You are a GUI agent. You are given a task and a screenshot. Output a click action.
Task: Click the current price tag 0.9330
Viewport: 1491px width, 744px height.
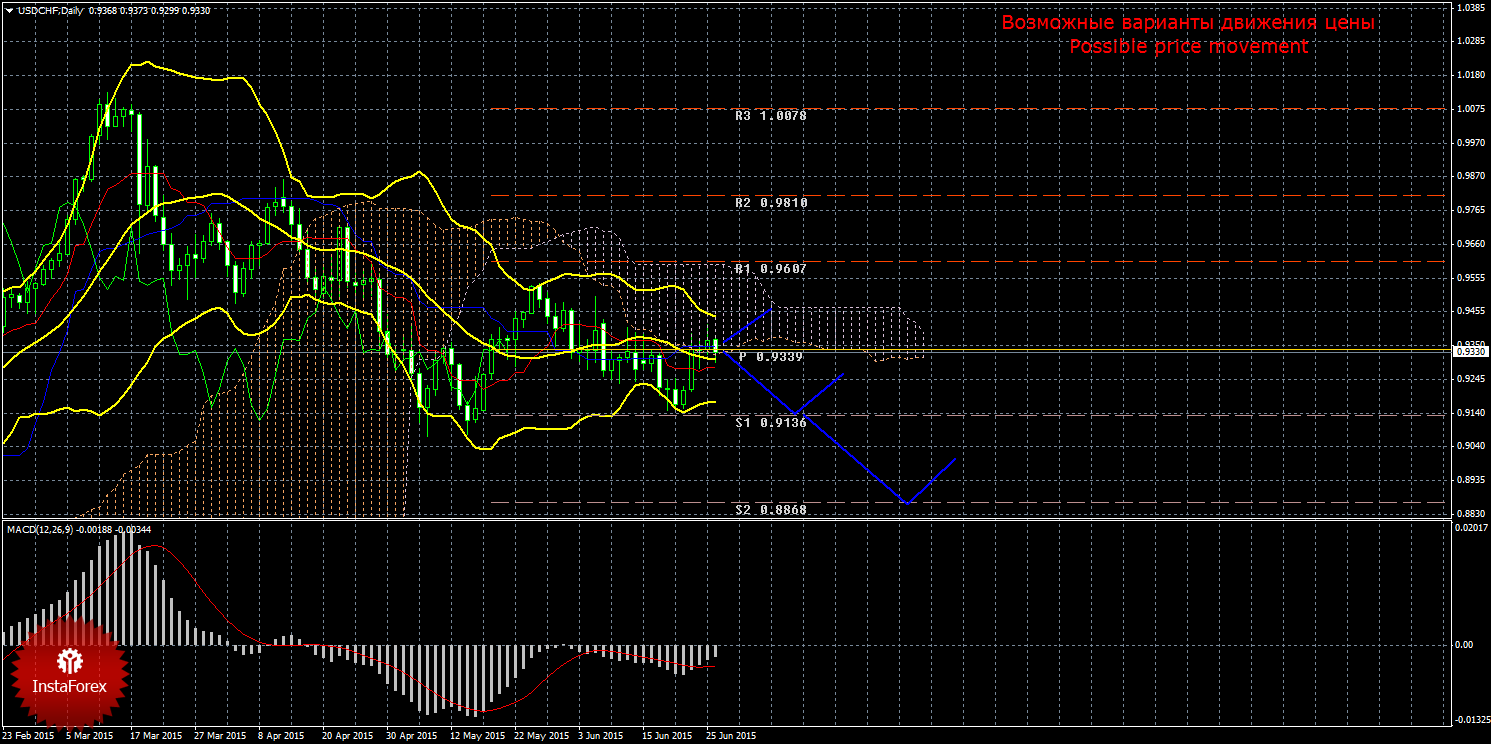(x=1470, y=352)
